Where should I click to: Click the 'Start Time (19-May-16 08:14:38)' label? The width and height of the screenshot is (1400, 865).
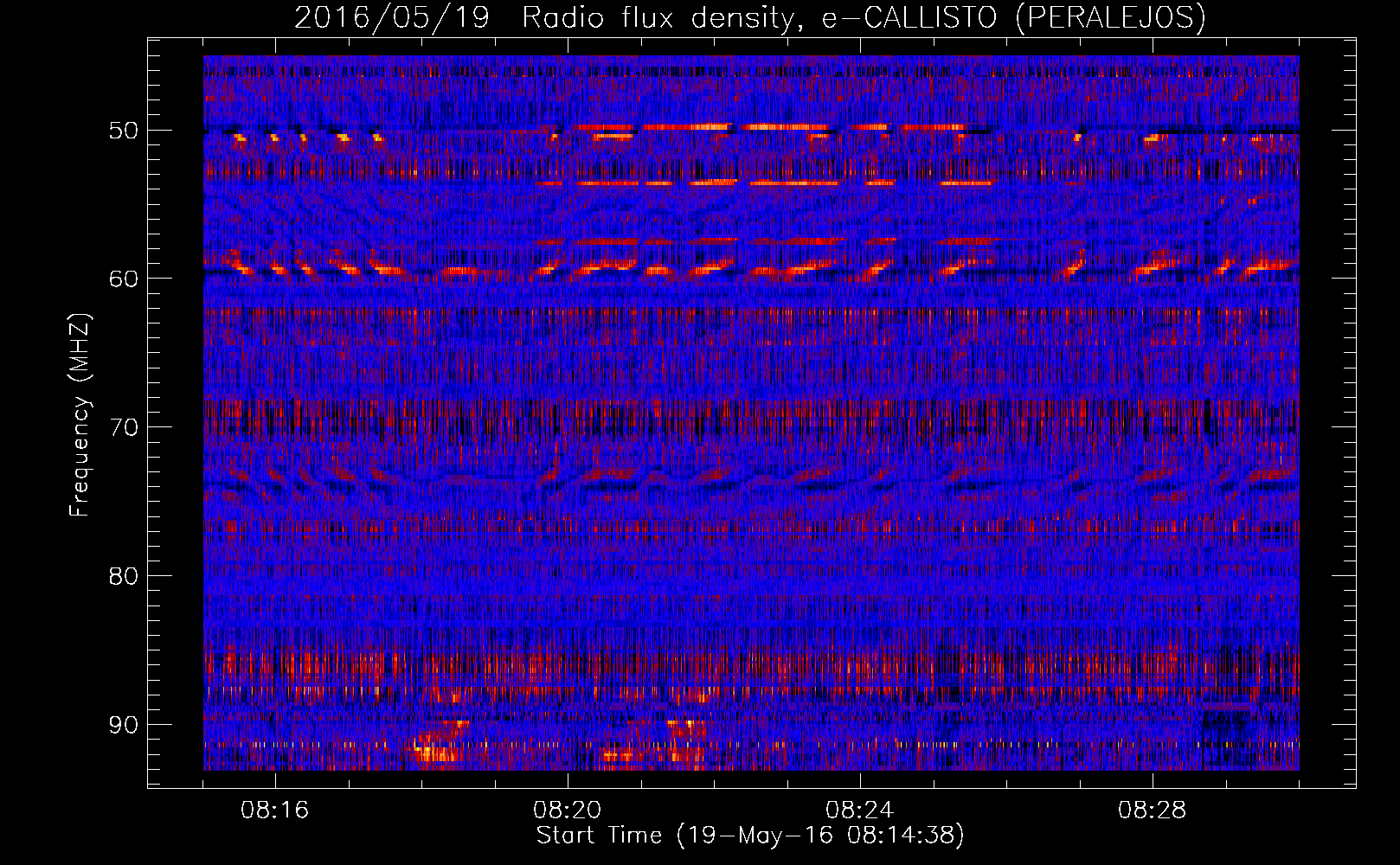click(750, 836)
